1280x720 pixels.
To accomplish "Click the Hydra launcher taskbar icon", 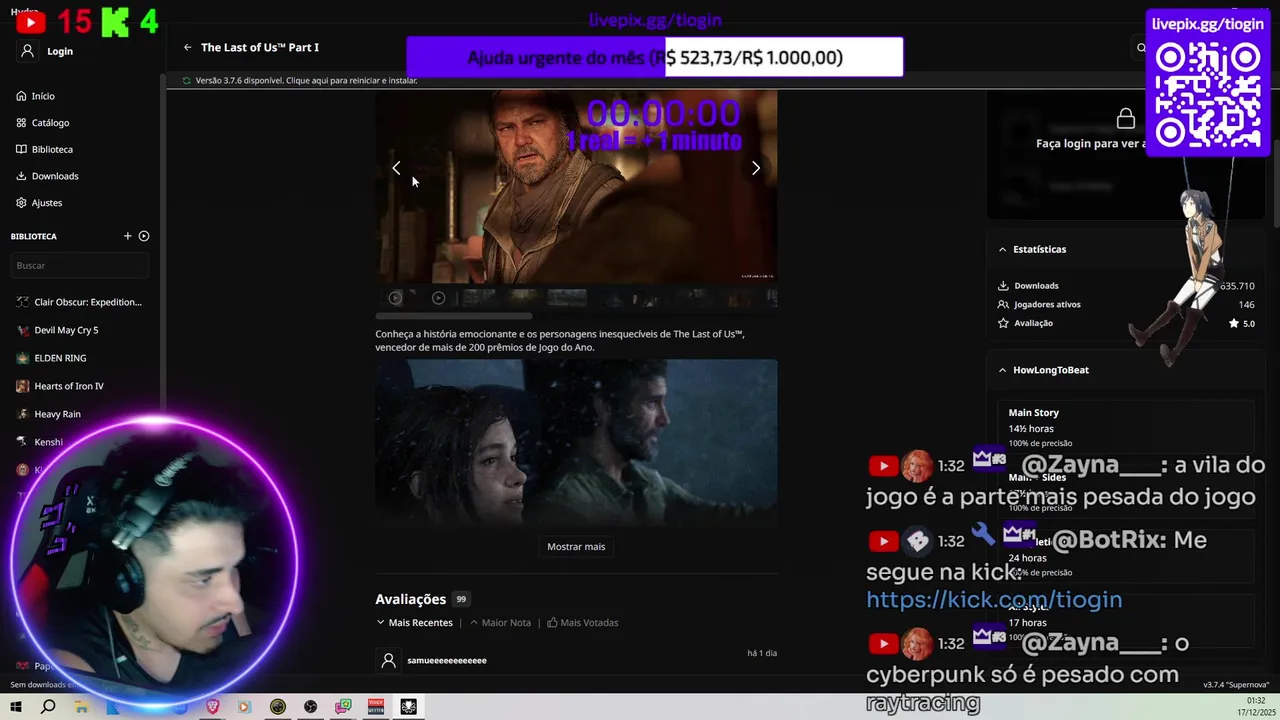I will coord(408,707).
